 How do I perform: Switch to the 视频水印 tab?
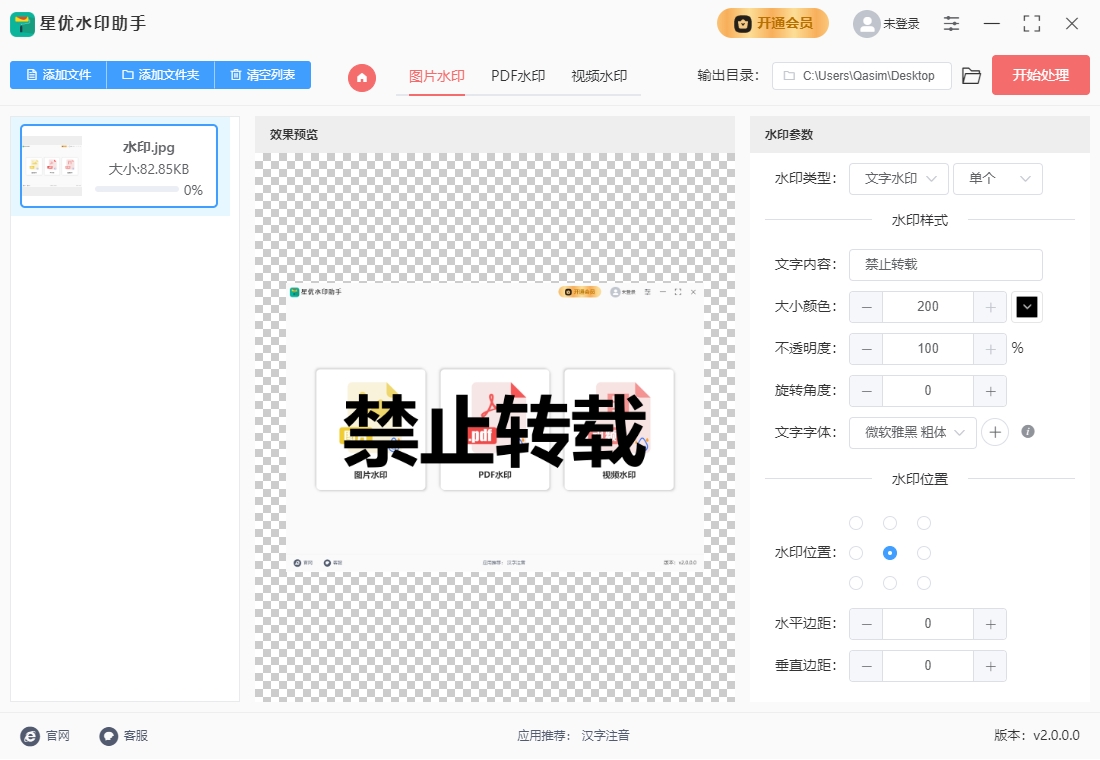pyautogui.click(x=599, y=76)
